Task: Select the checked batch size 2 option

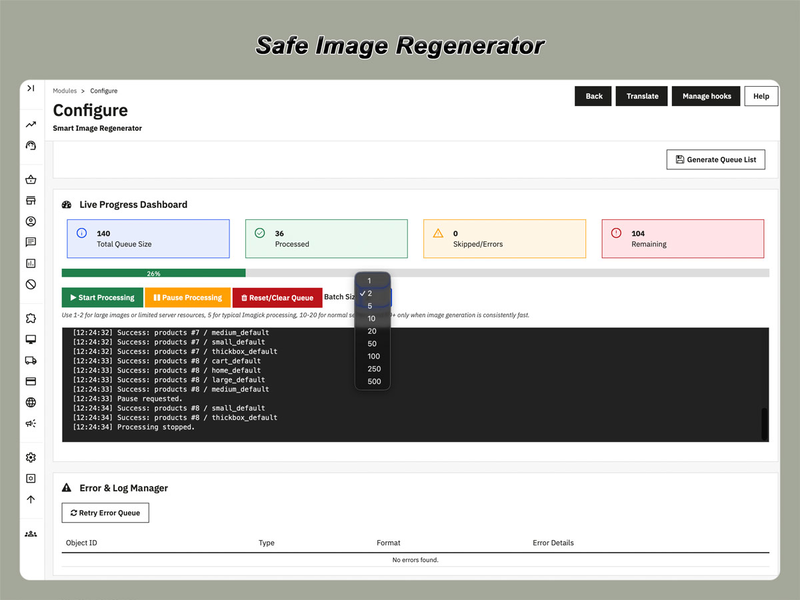Action: coord(373,293)
